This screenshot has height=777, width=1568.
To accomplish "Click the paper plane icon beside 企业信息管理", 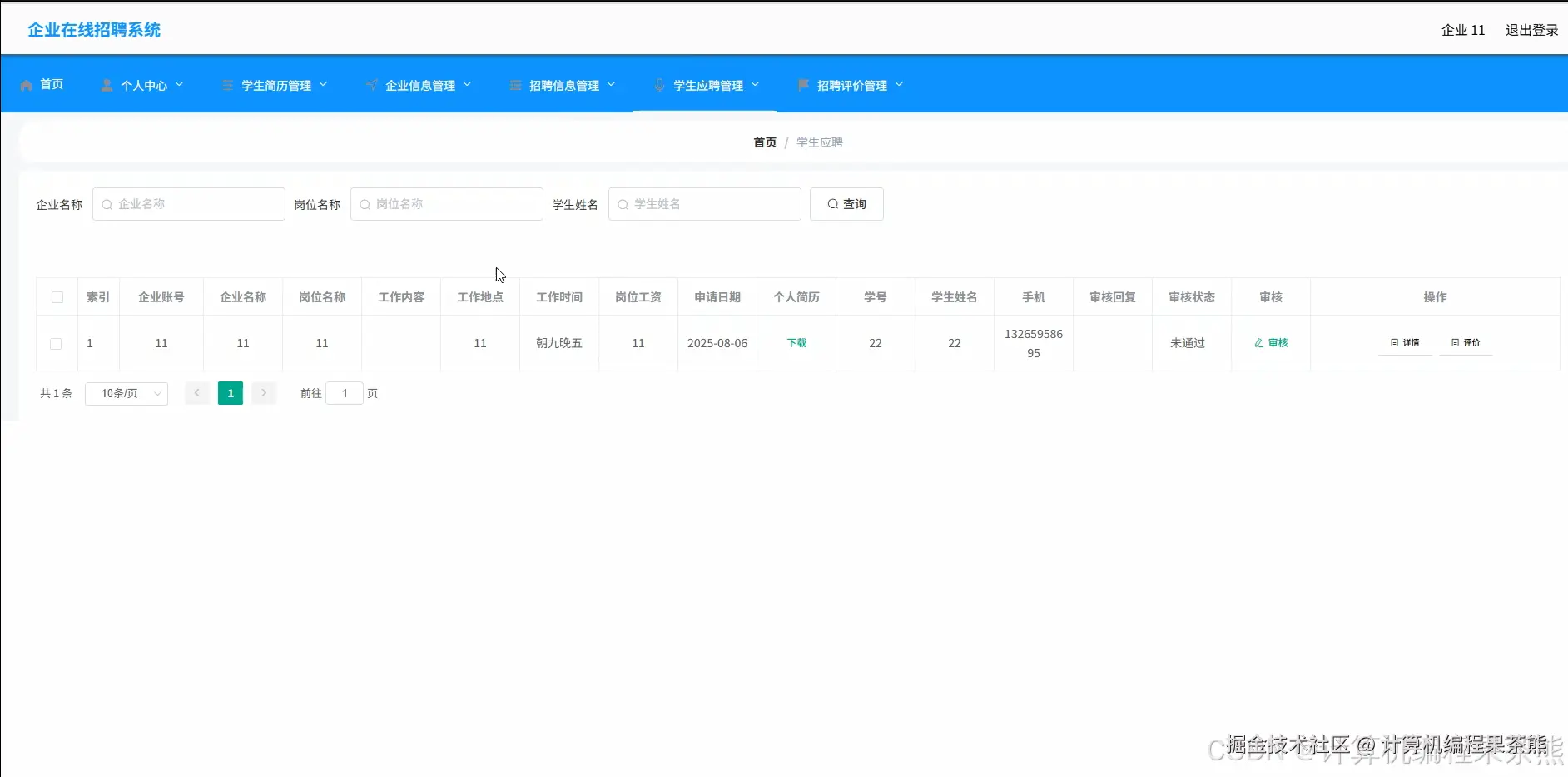I will 372,85.
